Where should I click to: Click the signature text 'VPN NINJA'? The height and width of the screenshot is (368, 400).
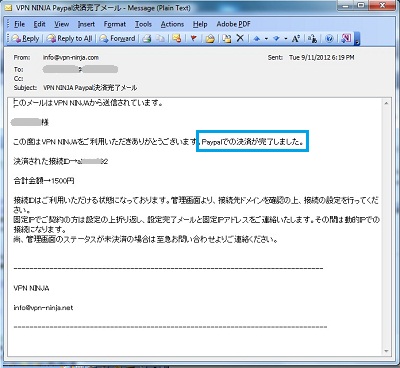[31, 288]
